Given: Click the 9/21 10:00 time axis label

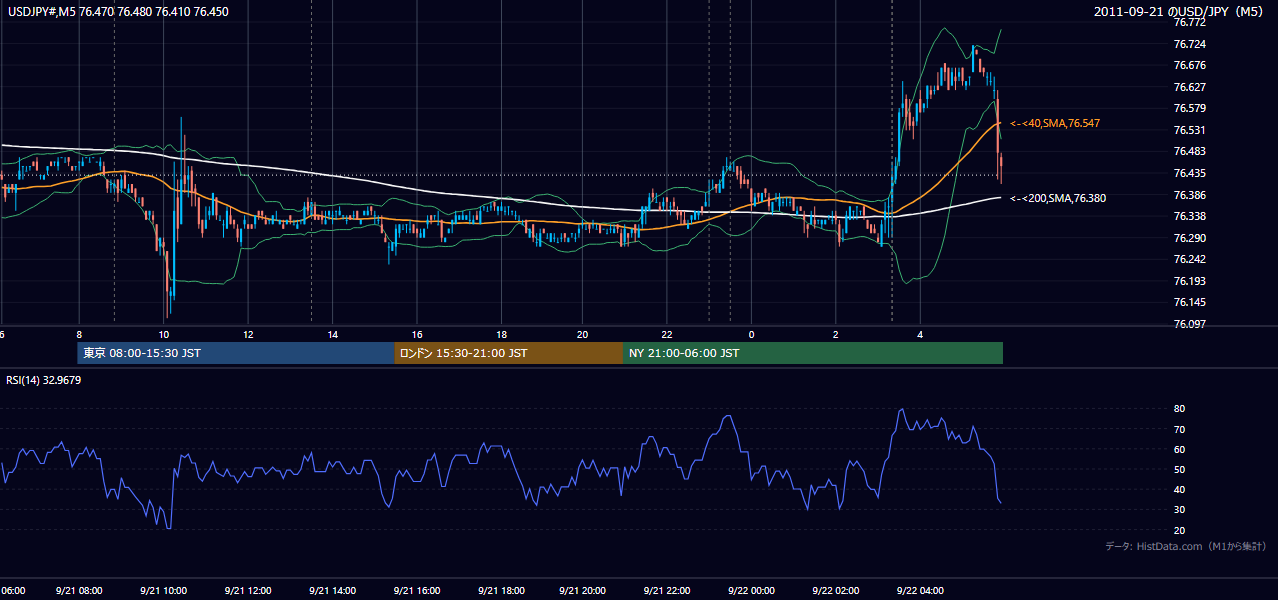Looking at the screenshot, I should (x=163, y=591).
